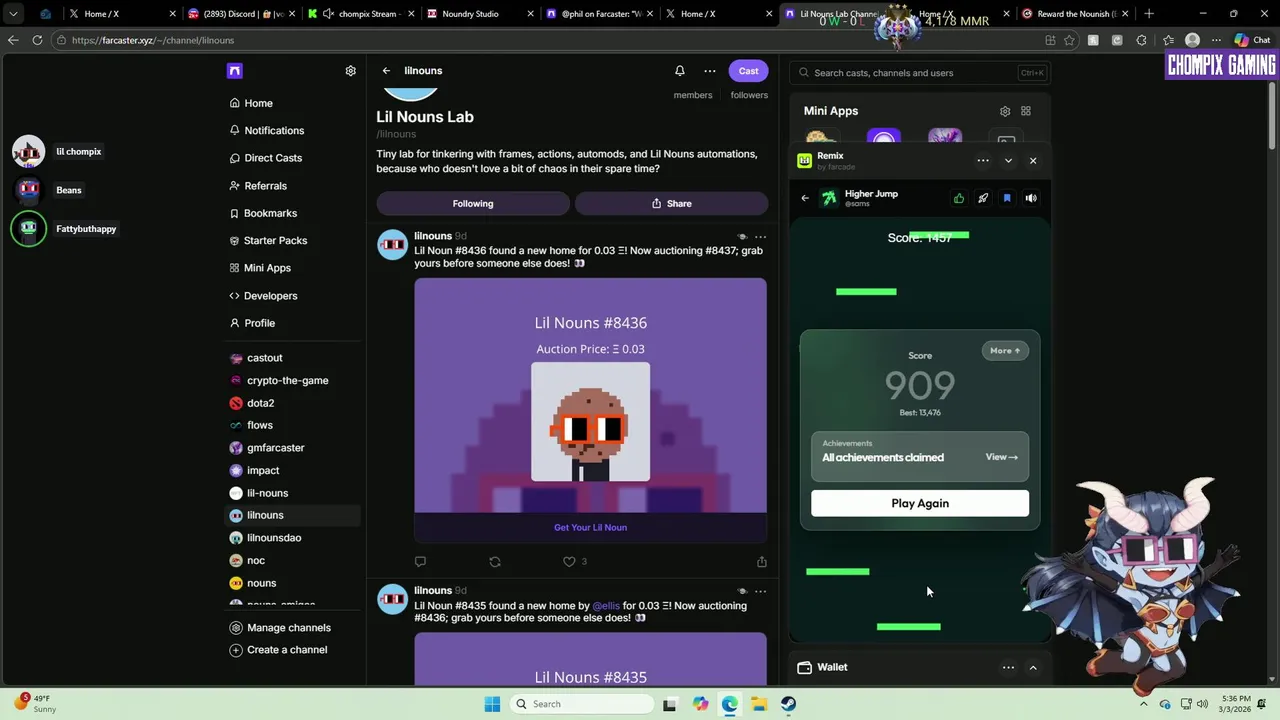
Task: Recast the Lil Noun #8436 post
Action: (495, 562)
